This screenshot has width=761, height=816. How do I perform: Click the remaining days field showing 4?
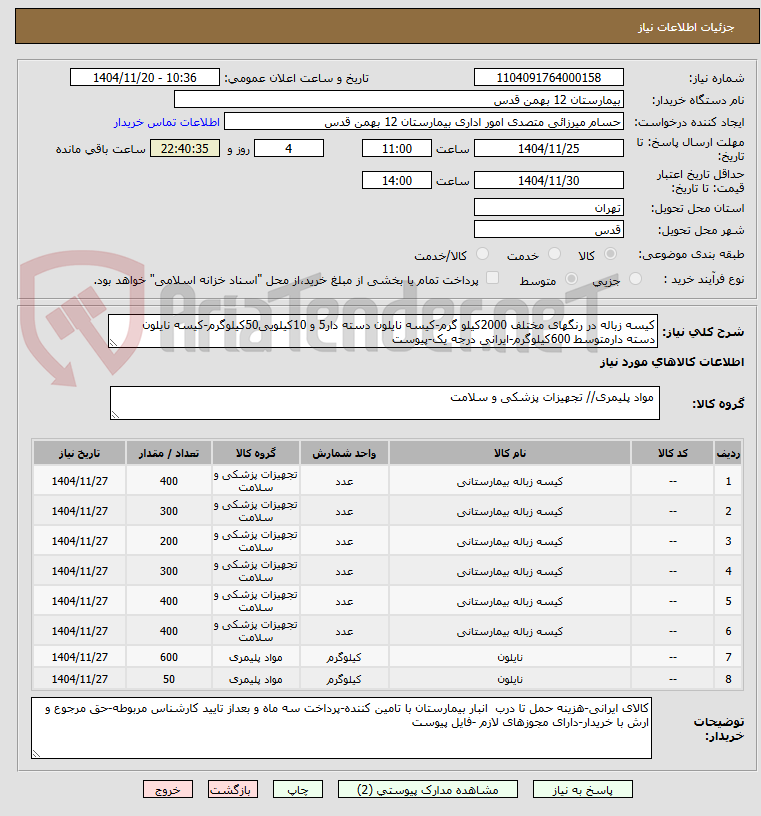pos(289,148)
